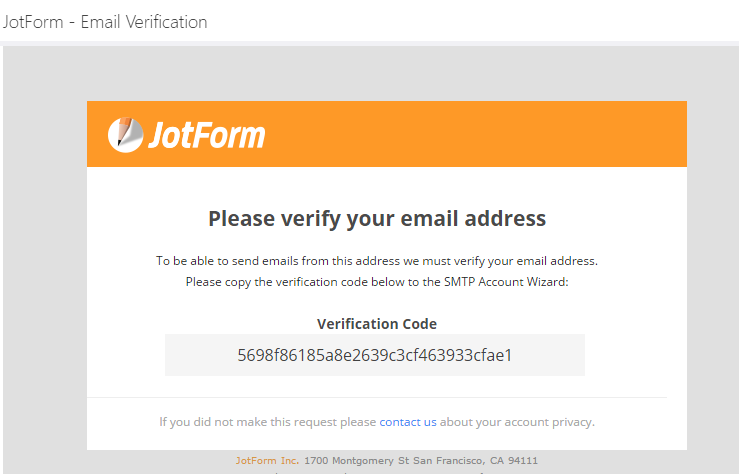This screenshot has width=739, height=474.
Task: Click the "To be able to send emails" sentence
Action: (x=376, y=261)
